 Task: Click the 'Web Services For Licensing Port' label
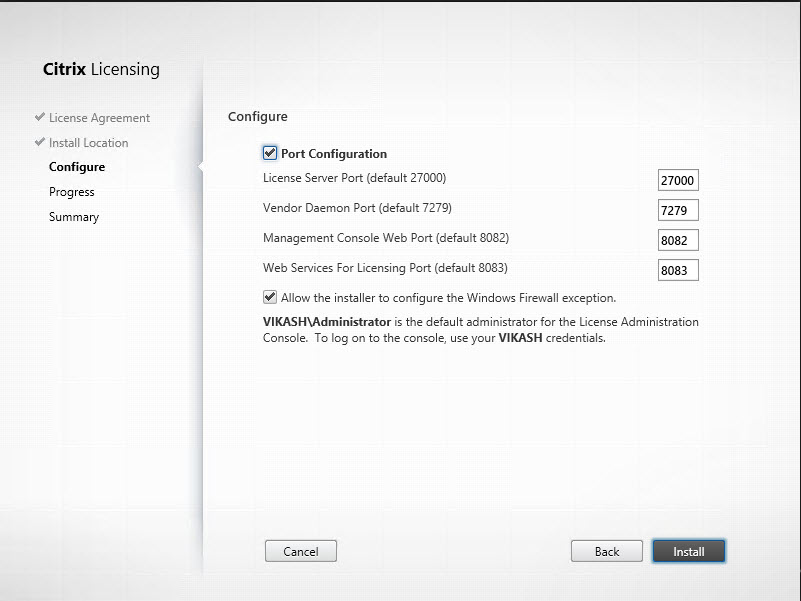click(385, 268)
